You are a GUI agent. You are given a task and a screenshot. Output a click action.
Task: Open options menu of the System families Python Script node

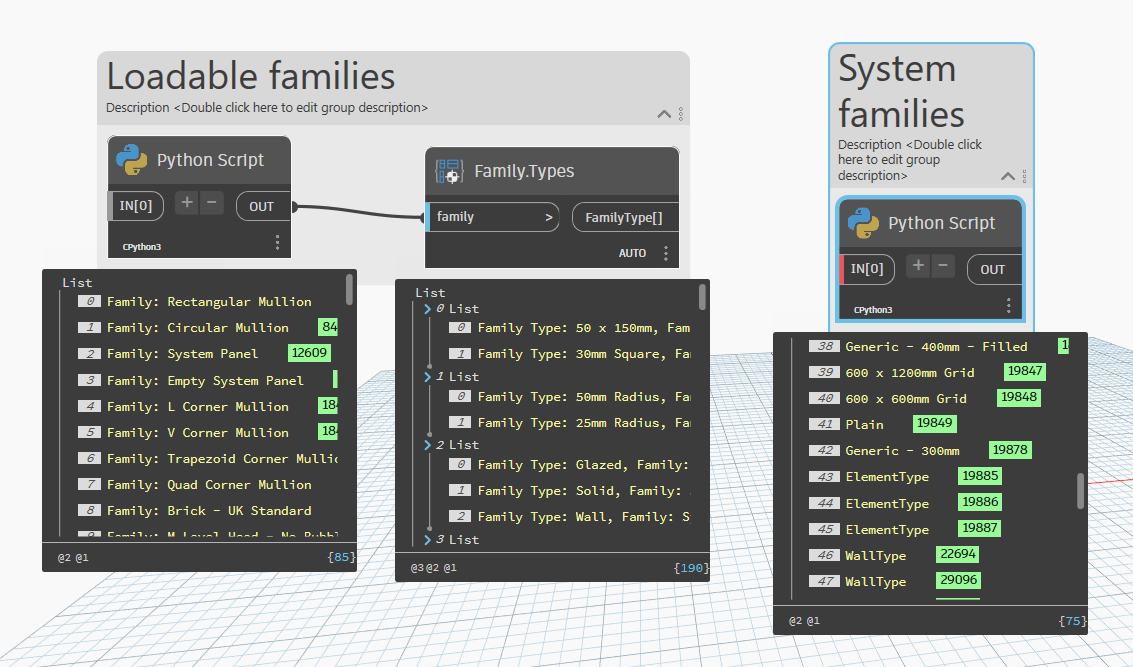(1009, 306)
